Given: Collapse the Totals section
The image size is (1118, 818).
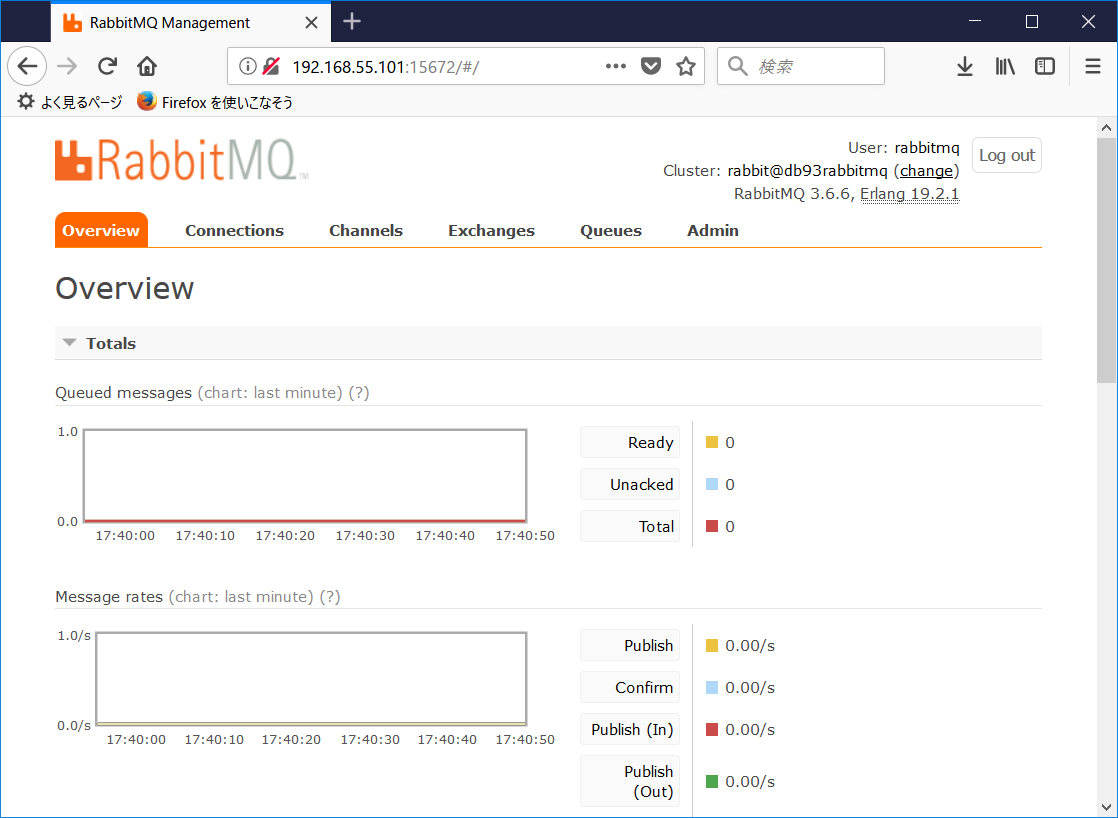Looking at the screenshot, I should (68, 342).
